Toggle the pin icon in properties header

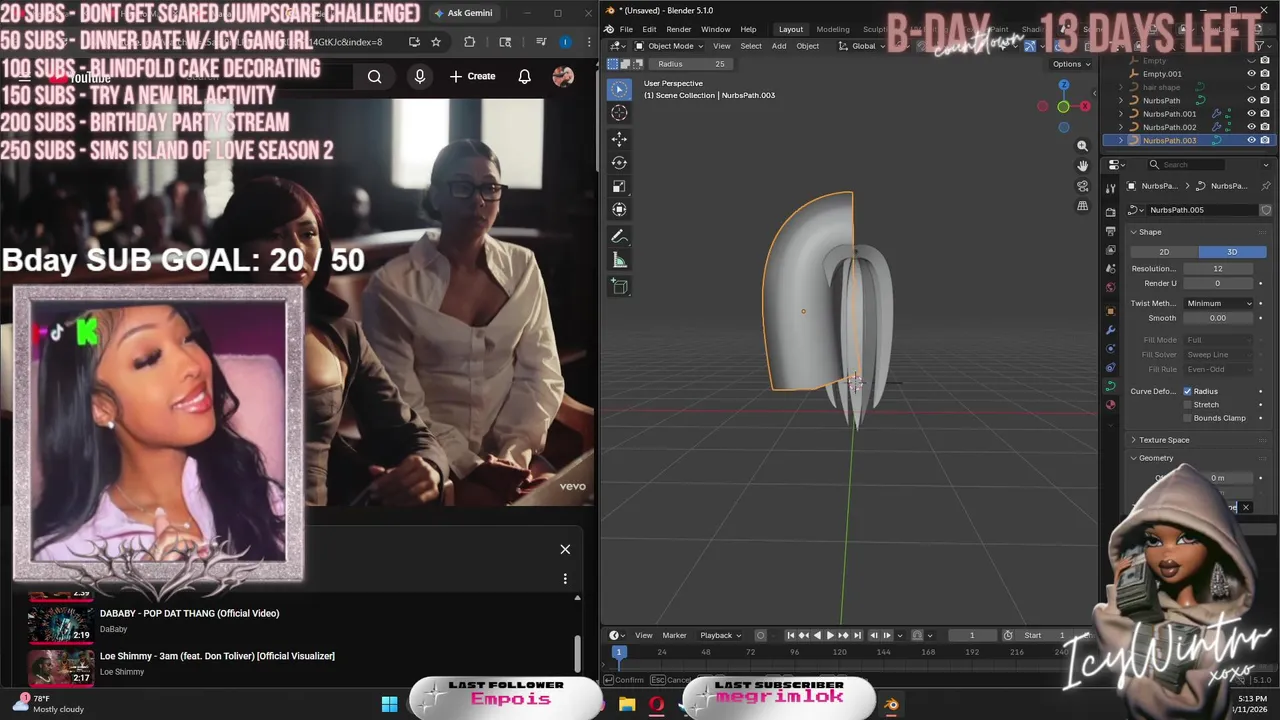click(1266, 186)
